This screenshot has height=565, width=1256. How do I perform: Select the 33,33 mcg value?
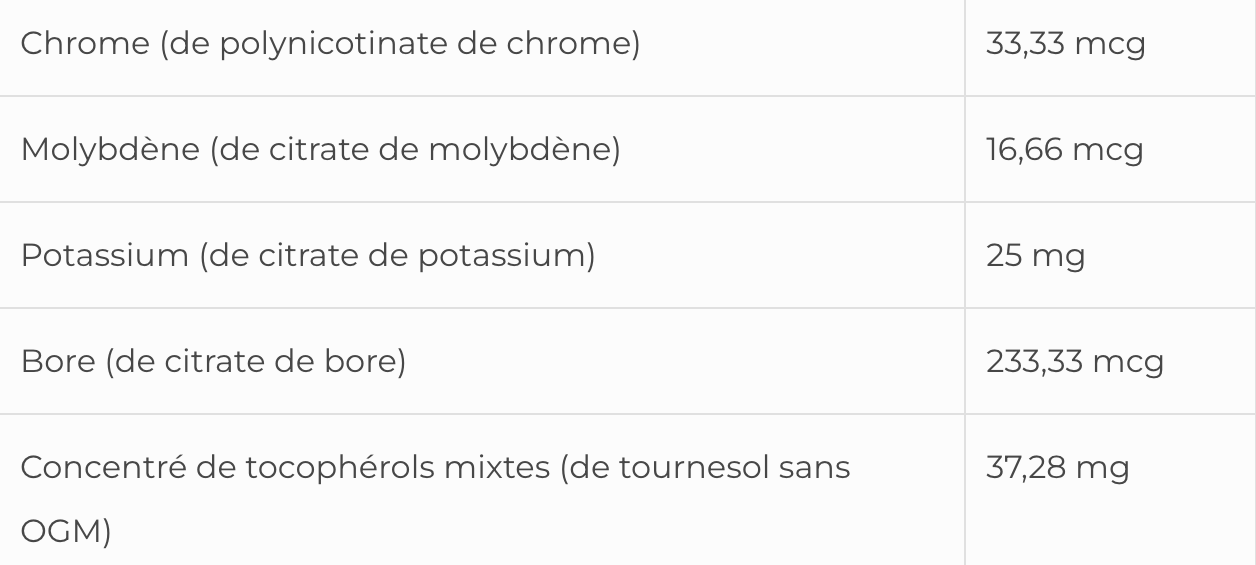coord(1066,45)
